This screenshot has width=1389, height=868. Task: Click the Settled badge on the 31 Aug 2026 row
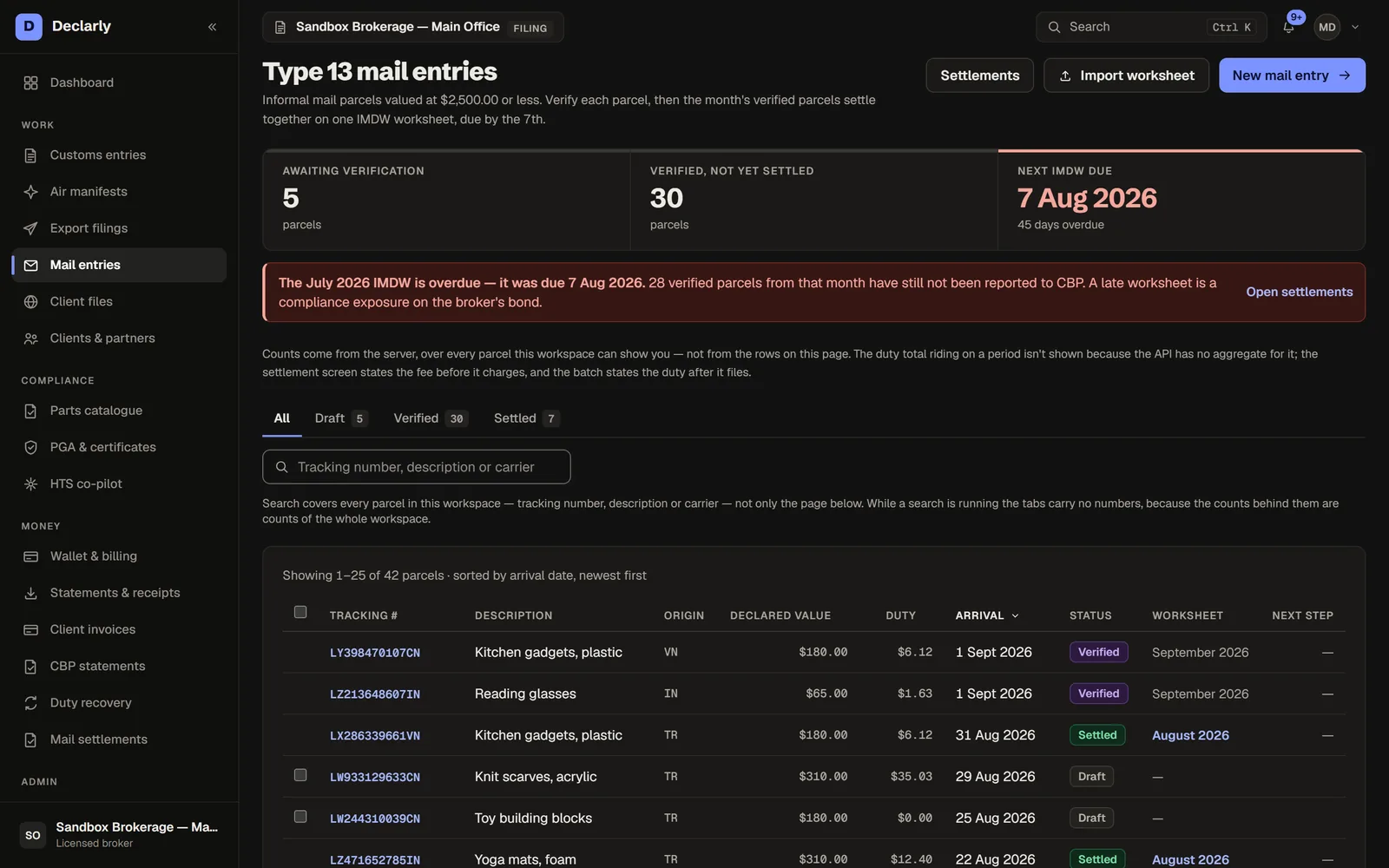tap(1097, 735)
